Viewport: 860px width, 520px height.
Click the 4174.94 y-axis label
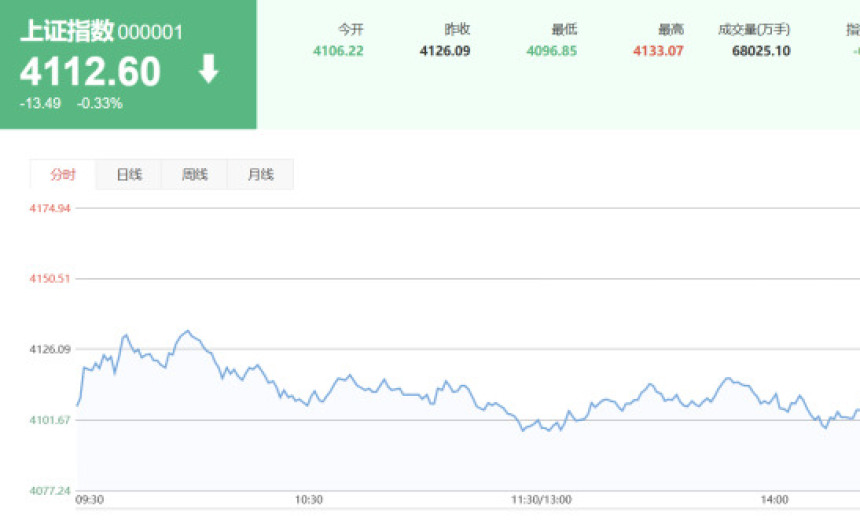[51, 208]
